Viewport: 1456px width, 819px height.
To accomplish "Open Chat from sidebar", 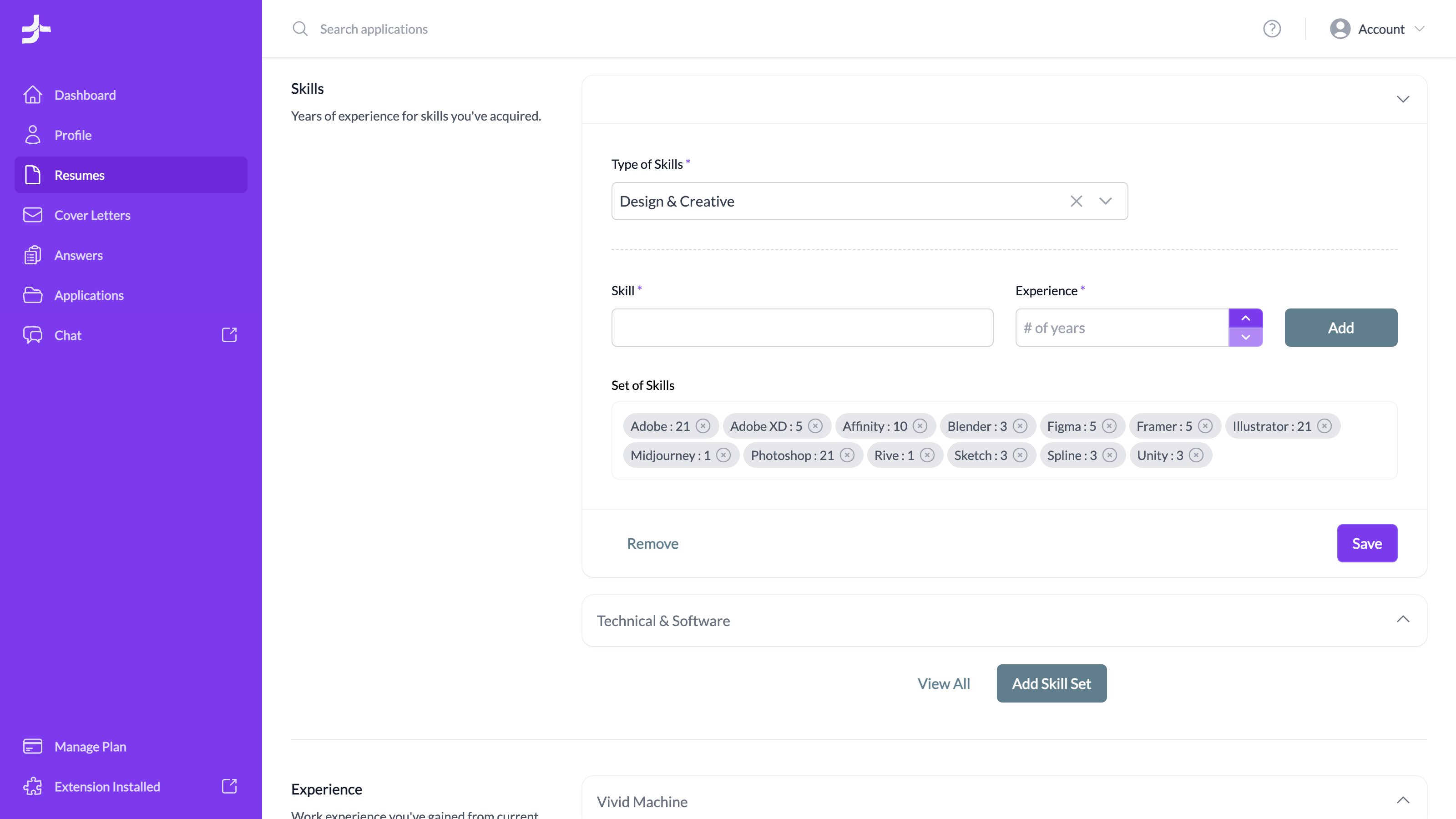I will point(131,335).
